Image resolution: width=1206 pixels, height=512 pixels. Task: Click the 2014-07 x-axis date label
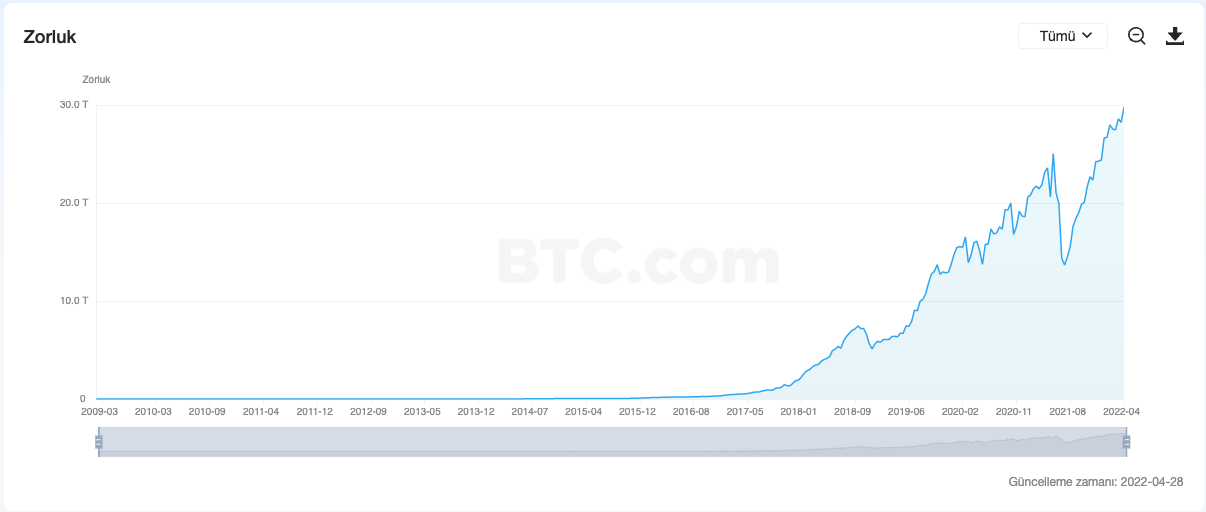coord(529,411)
